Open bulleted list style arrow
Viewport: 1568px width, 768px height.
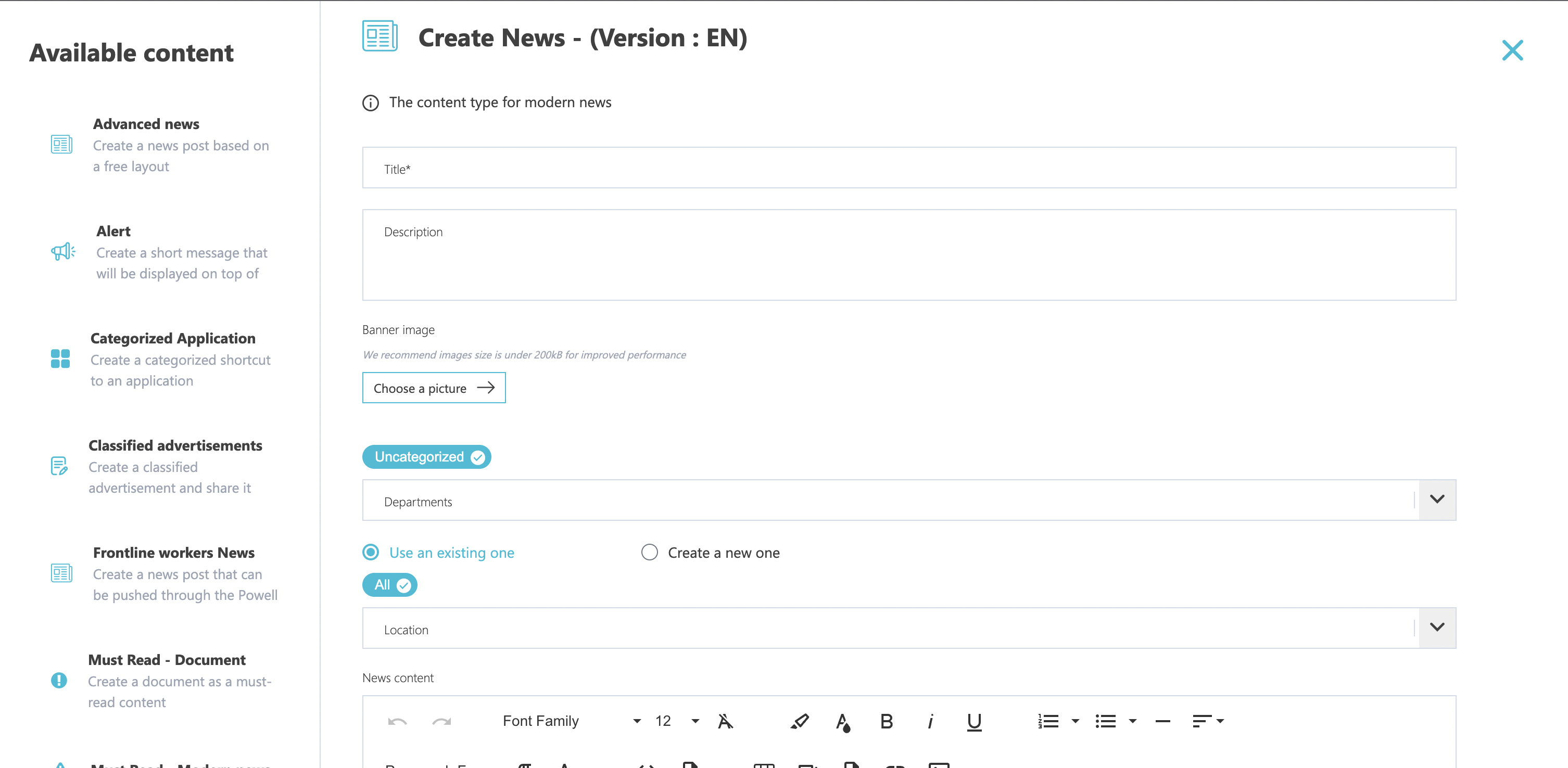tap(1132, 721)
